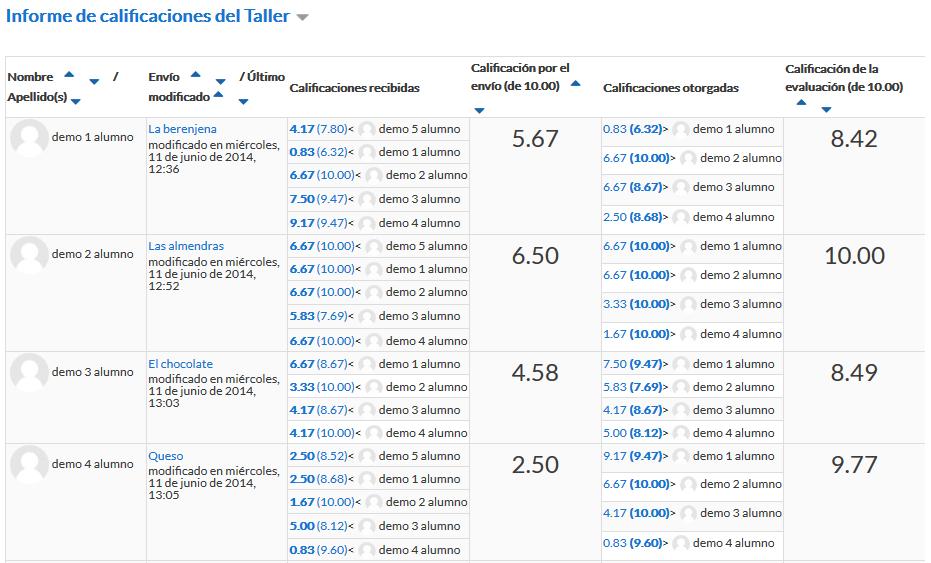This screenshot has width=931, height=563.
Task: Open received grade 5.83 (7.69) in Las almendras row
Action: (318, 316)
